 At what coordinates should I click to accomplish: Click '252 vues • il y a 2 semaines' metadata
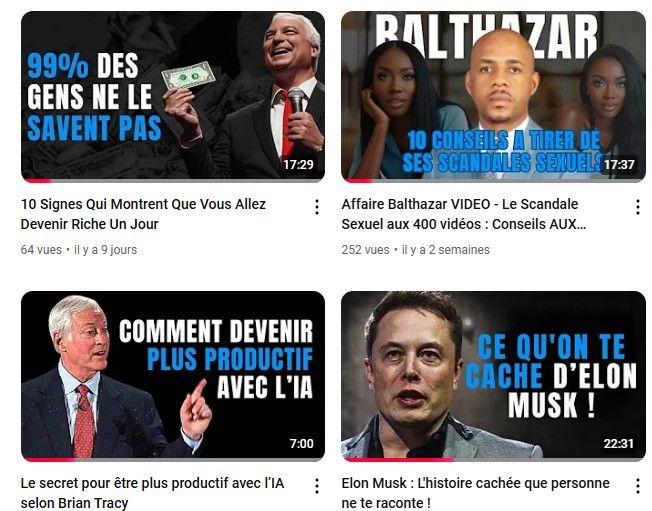[415, 250]
